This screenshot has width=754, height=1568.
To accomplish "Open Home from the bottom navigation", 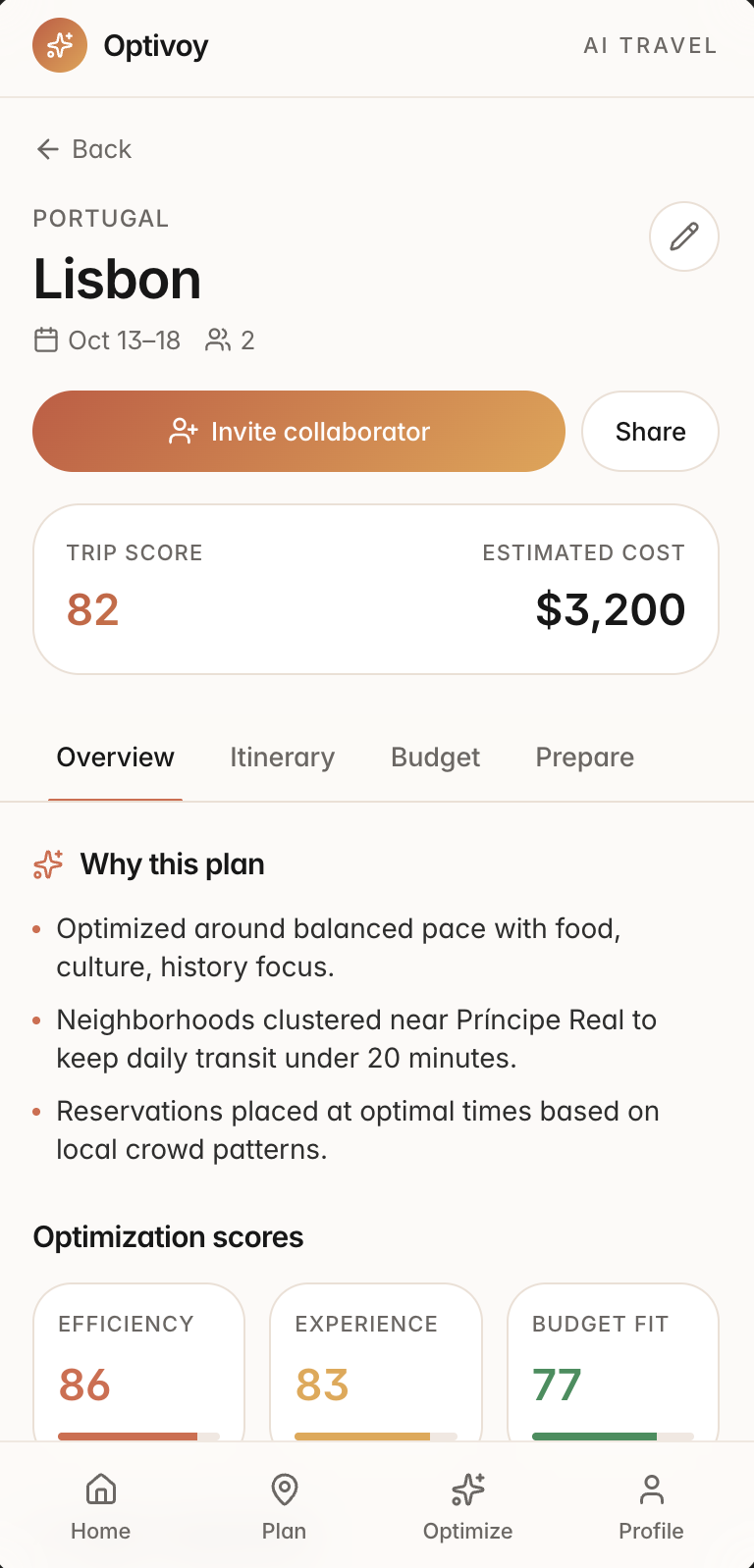I will 100,1506.
